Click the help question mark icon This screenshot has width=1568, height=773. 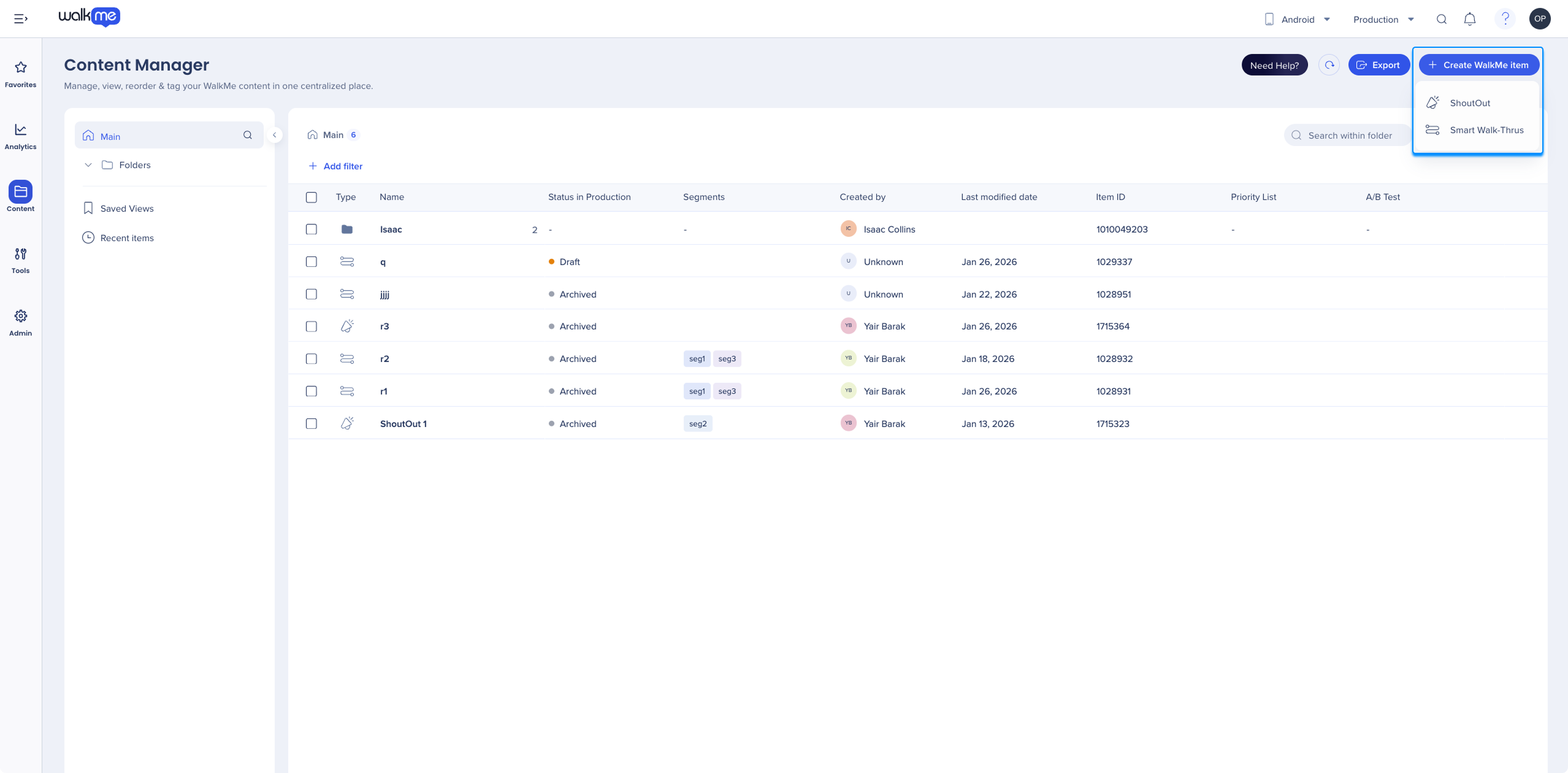(1505, 19)
